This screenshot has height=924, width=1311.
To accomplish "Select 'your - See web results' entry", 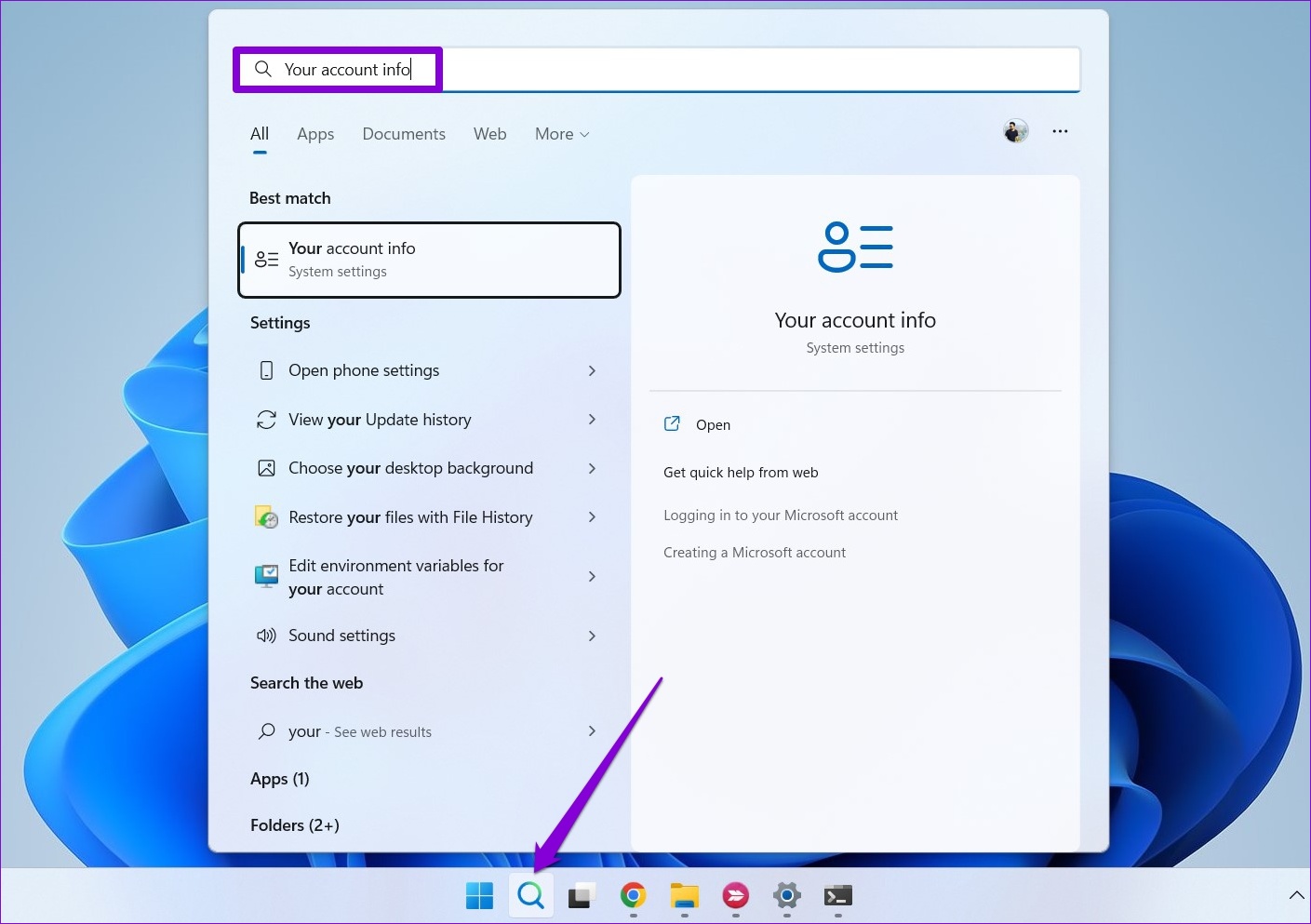I will (x=429, y=731).
